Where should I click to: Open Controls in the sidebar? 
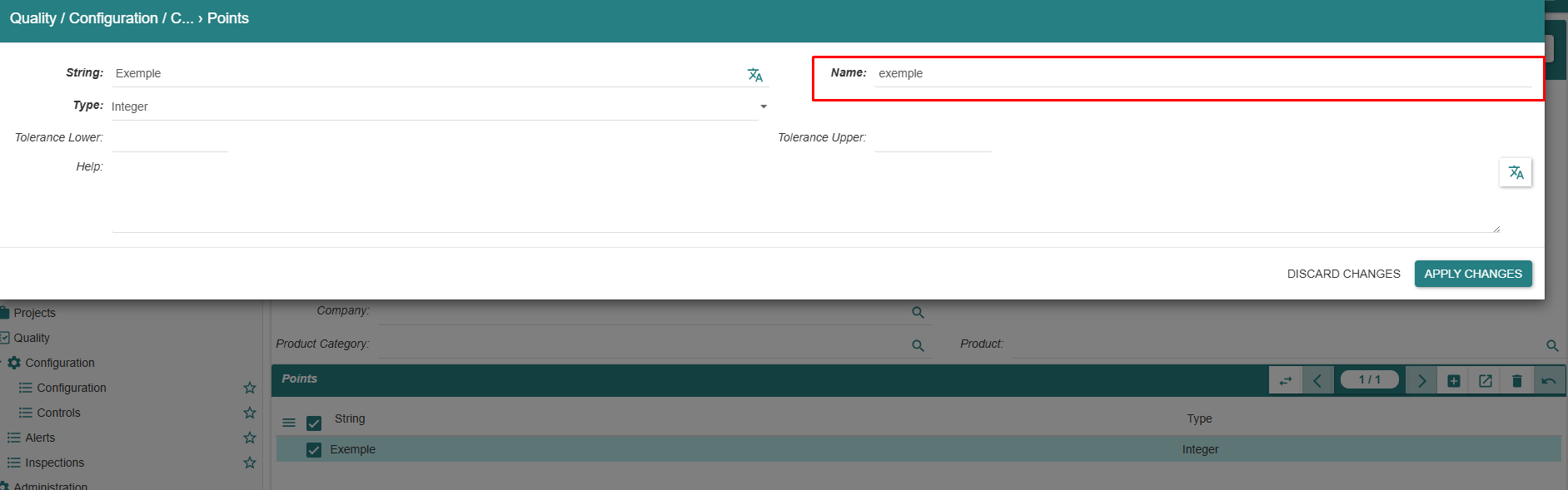point(58,413)
